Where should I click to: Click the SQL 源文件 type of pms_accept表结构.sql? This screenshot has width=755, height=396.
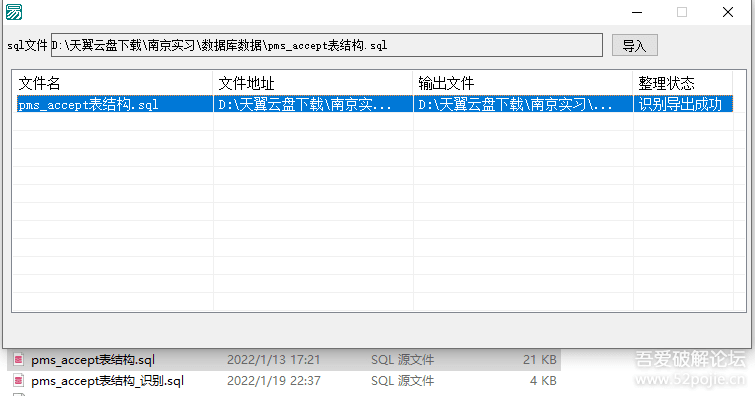403,360
